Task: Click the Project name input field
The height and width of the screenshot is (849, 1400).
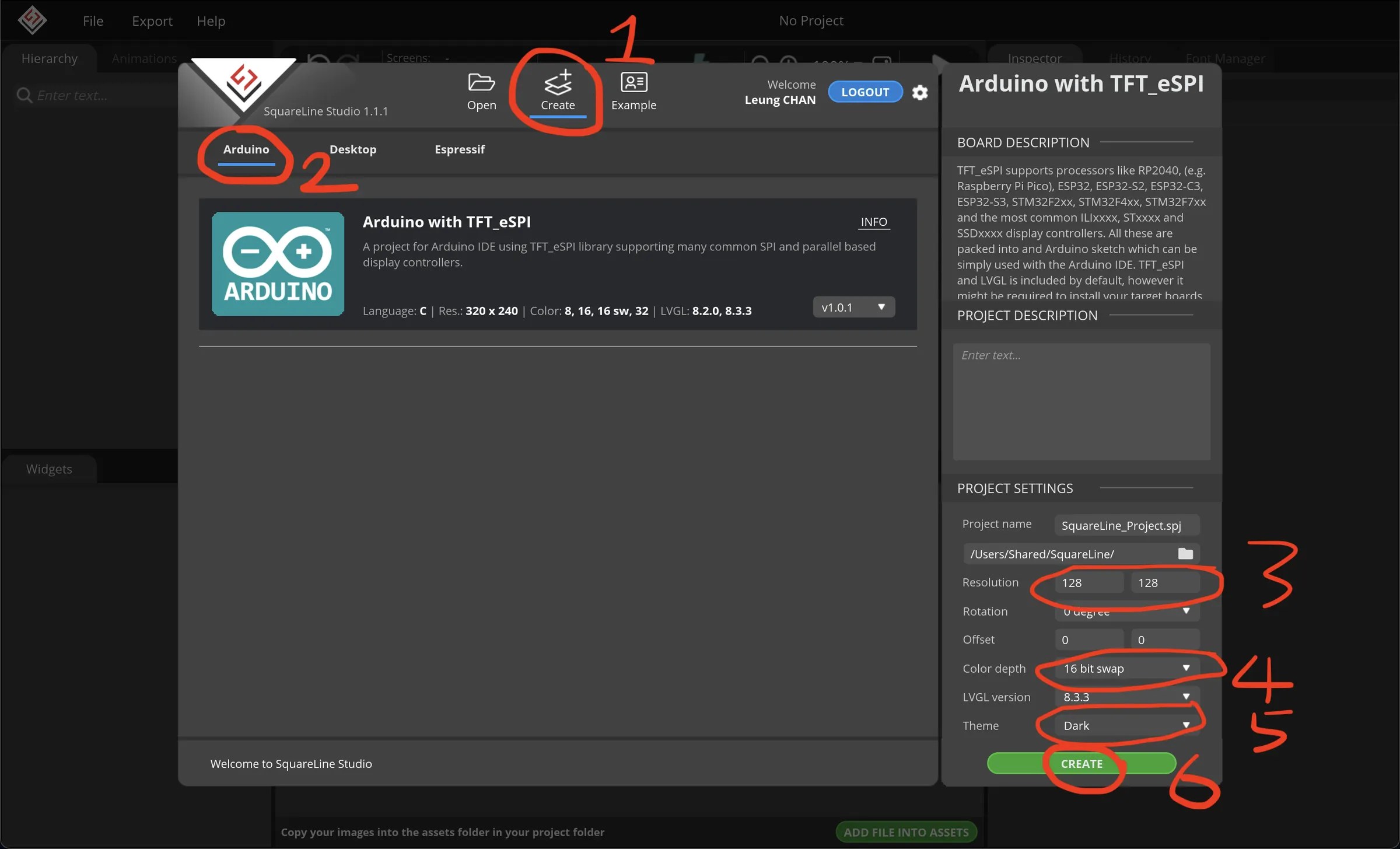Action: tap(1126, 526)
